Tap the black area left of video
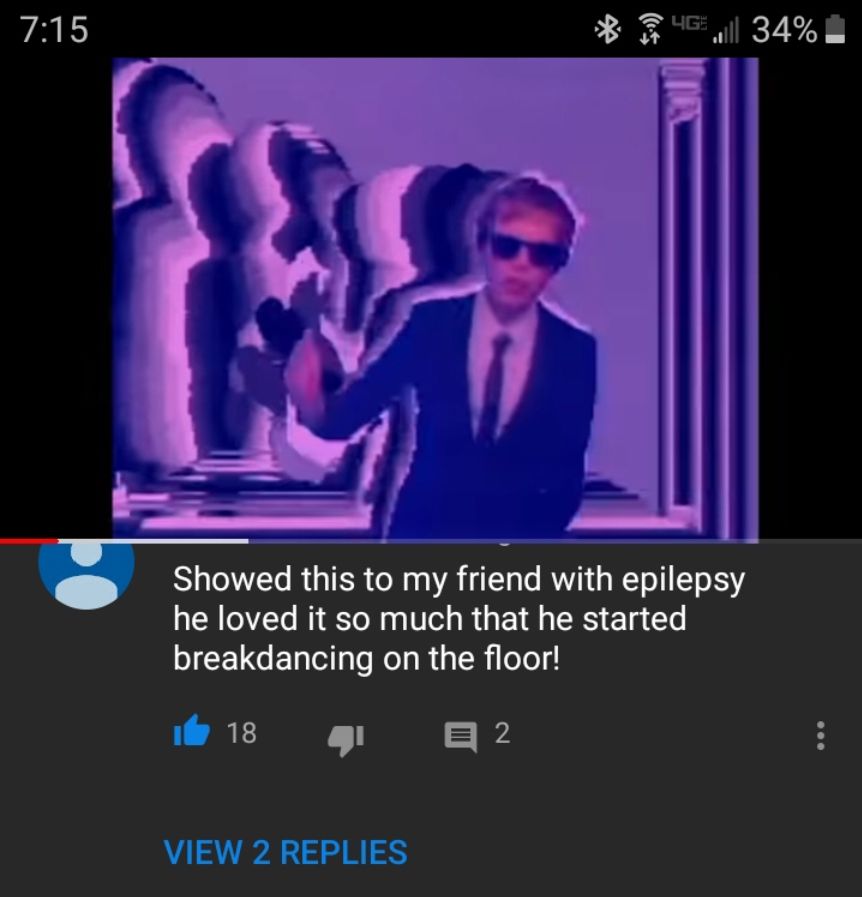The width and height of the screenshot is (862, 897). 56,297
